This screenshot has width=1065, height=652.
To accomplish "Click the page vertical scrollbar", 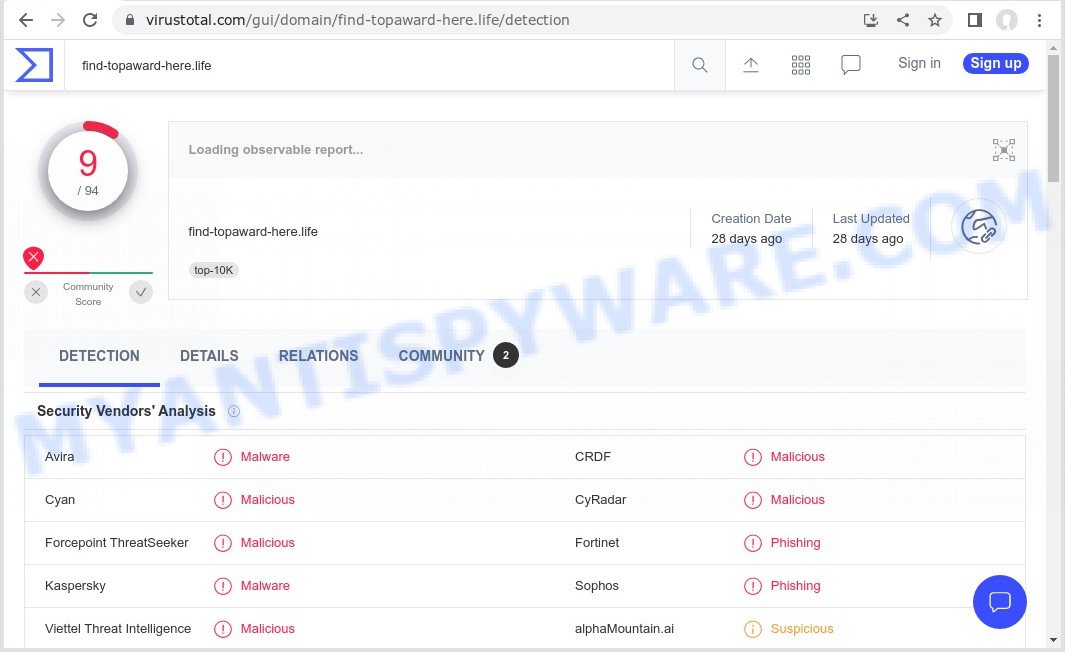I will pyautogui.click(x=1053, y=119).
